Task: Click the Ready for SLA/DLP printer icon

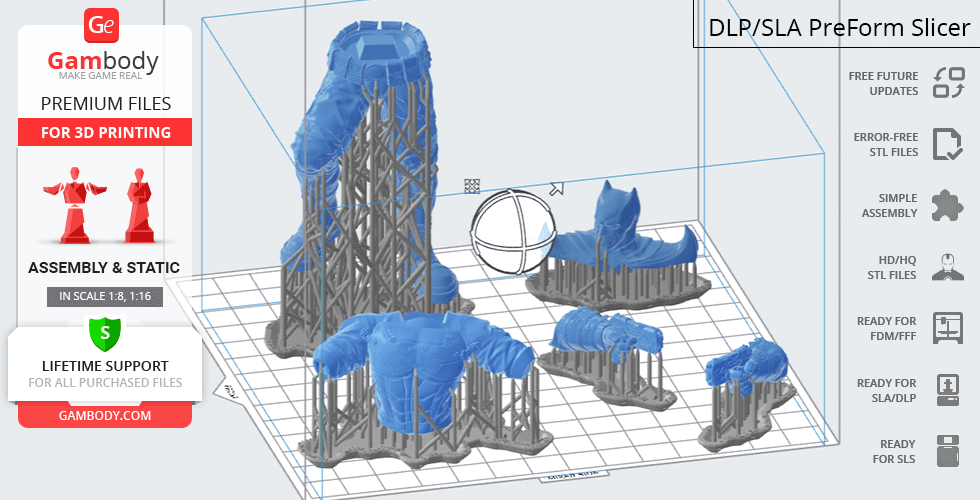Action: (947, 390)
